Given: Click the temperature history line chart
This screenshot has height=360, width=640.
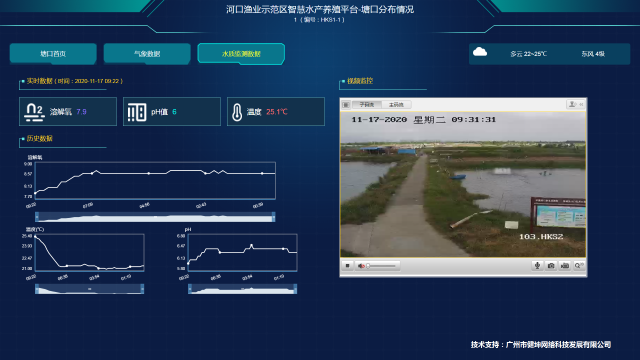Looking at the screenshot, I should [89, 253].
